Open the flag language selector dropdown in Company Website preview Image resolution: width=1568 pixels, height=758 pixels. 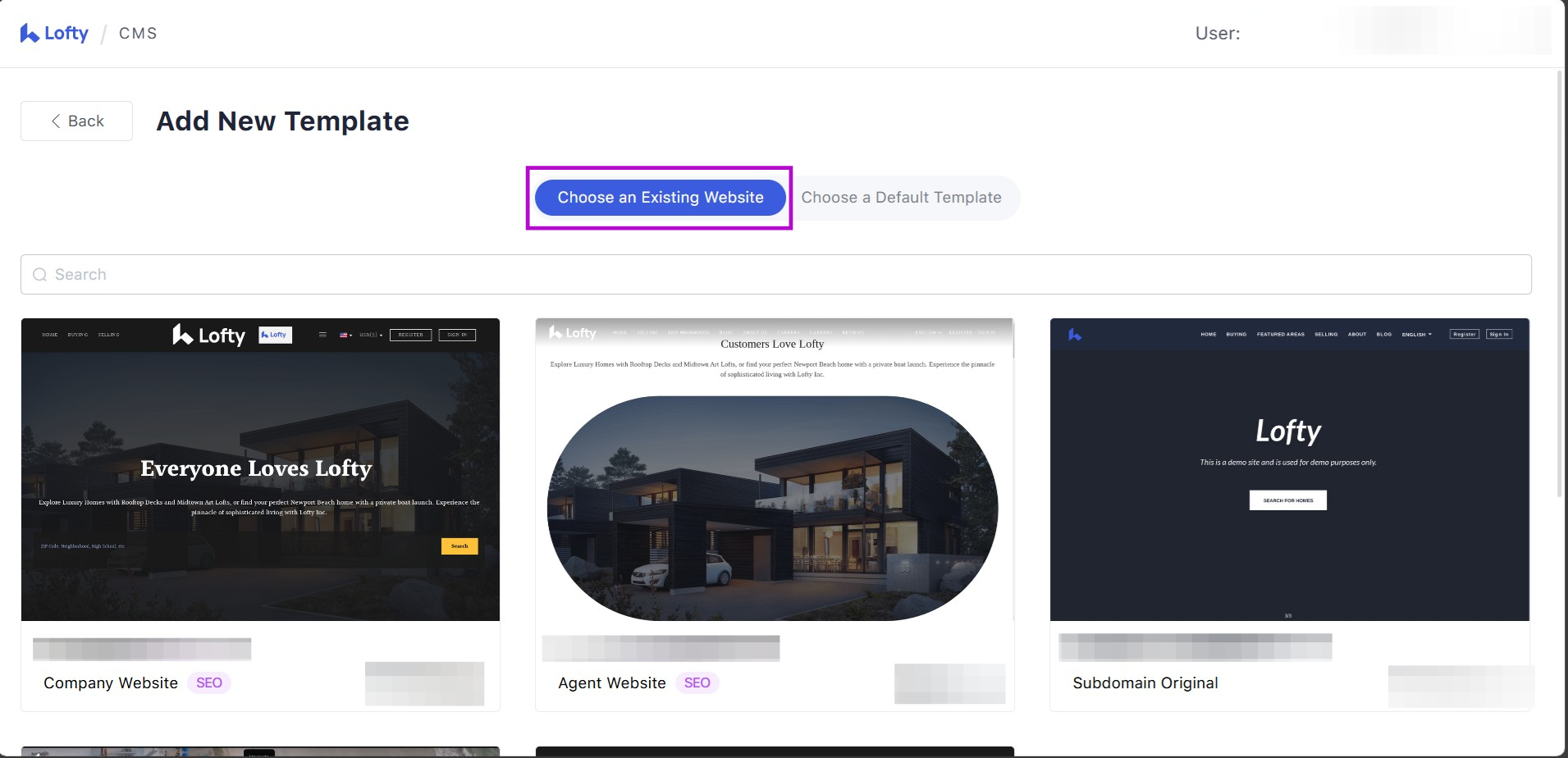tap(346, 335)
